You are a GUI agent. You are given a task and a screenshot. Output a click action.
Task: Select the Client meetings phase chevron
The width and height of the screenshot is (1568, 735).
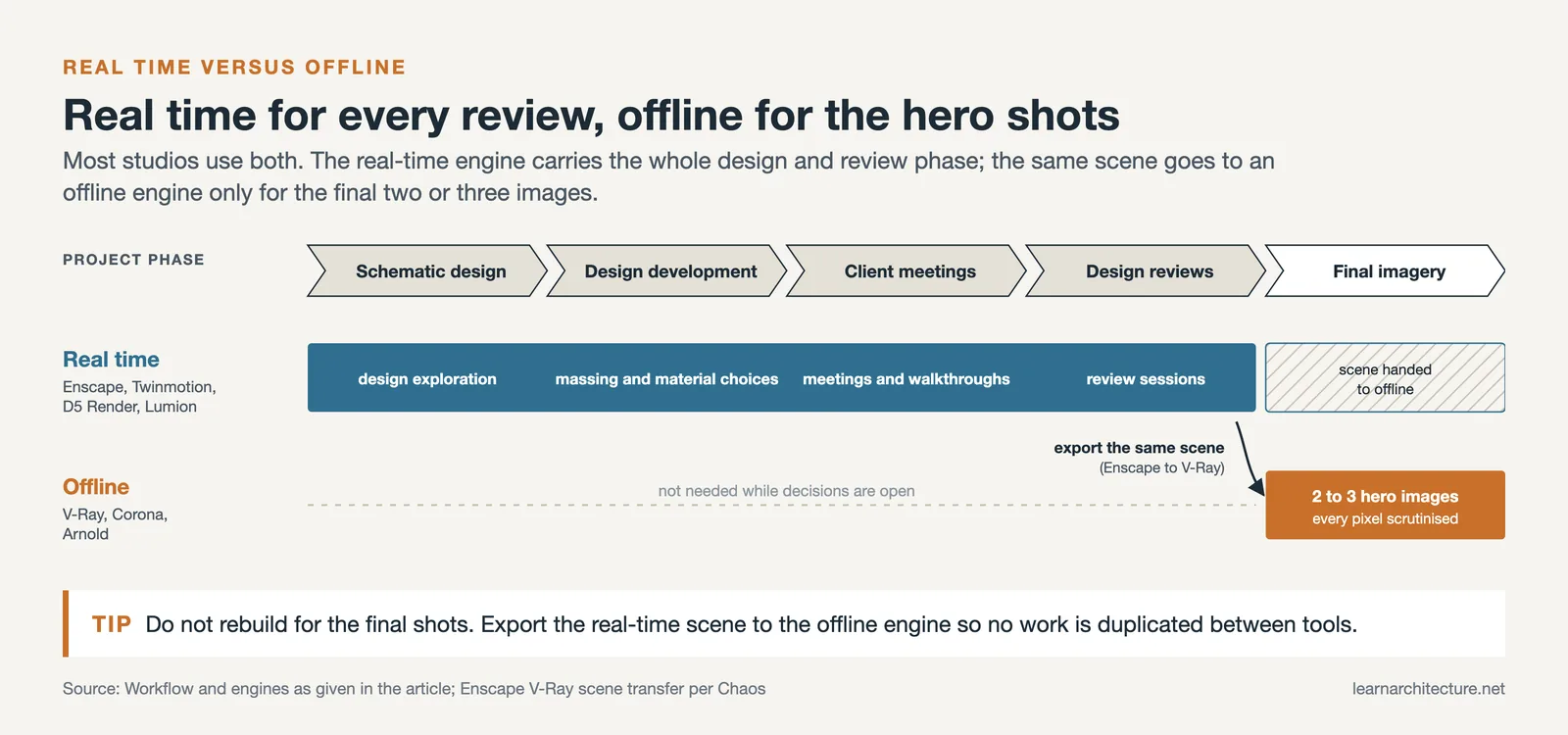pos(906,271)
